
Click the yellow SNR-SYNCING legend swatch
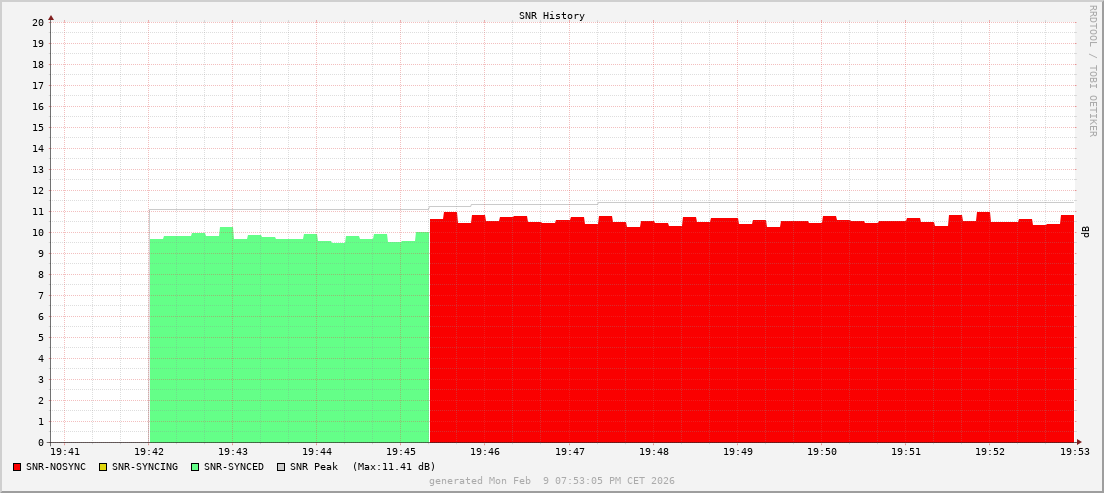coord(102,467)
